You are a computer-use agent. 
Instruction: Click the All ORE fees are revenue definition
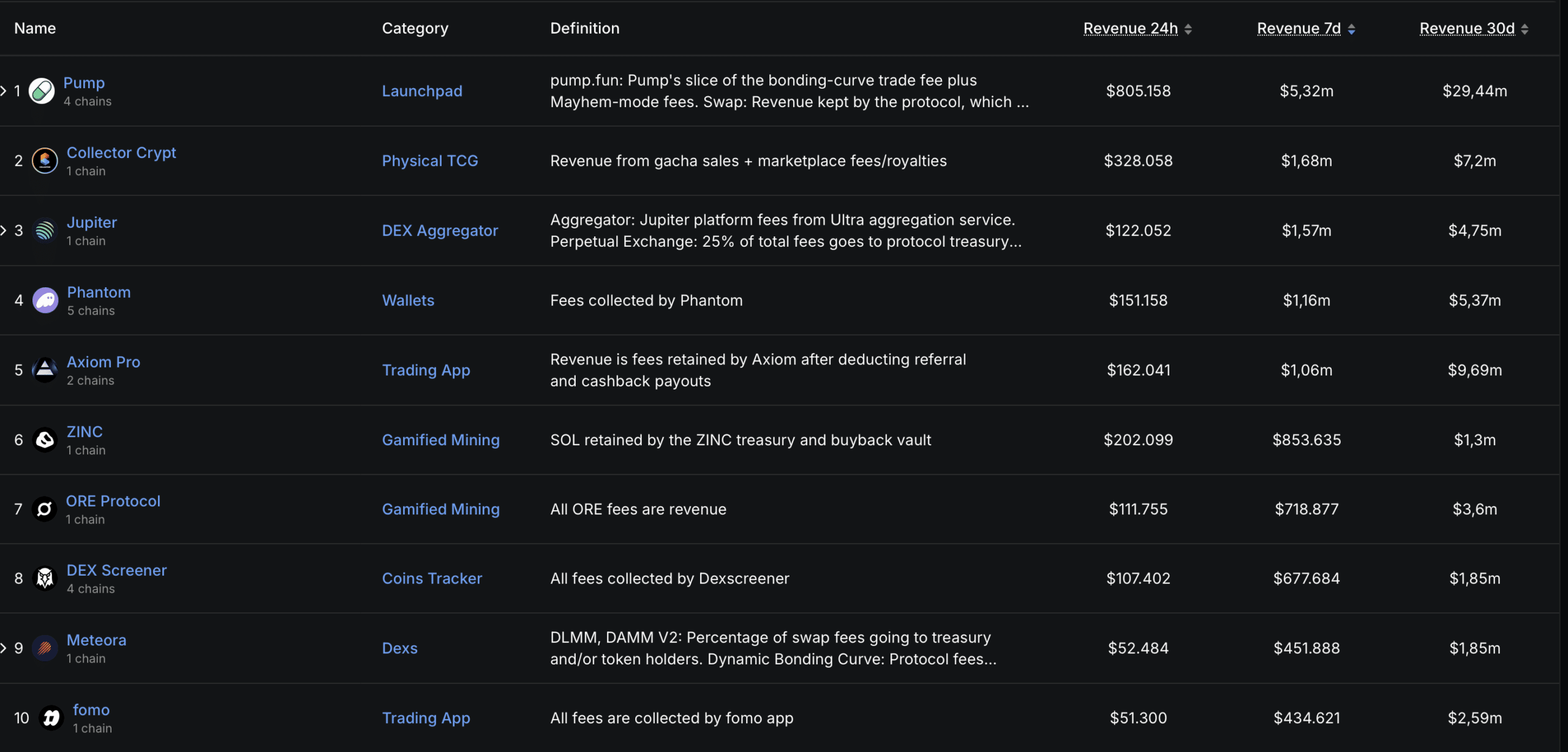tap(638, 509)
